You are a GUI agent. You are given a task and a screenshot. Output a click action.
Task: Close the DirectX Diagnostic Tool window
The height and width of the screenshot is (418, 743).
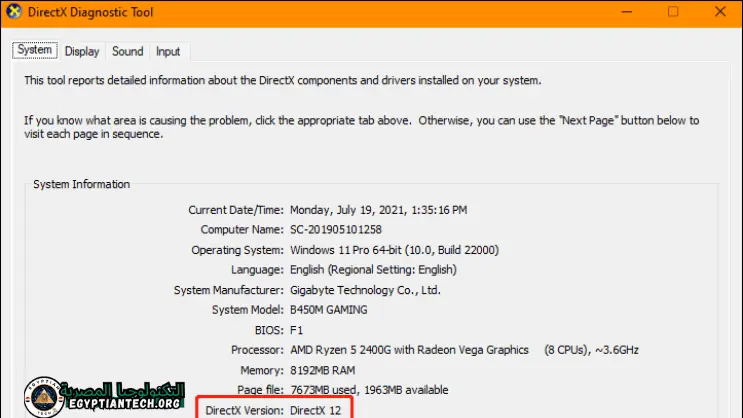720,12
